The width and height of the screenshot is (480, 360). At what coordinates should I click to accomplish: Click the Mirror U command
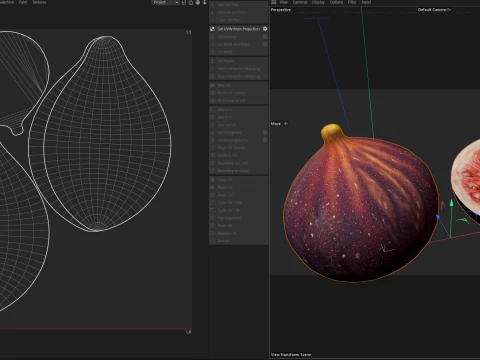point(239,110)
